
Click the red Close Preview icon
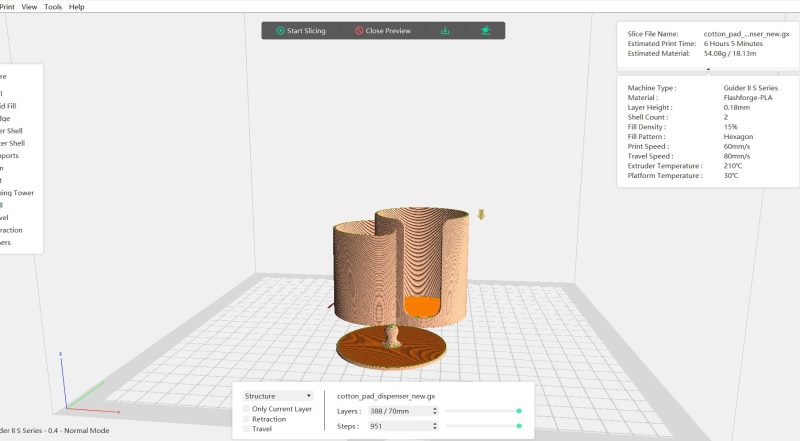click(359, 31)
